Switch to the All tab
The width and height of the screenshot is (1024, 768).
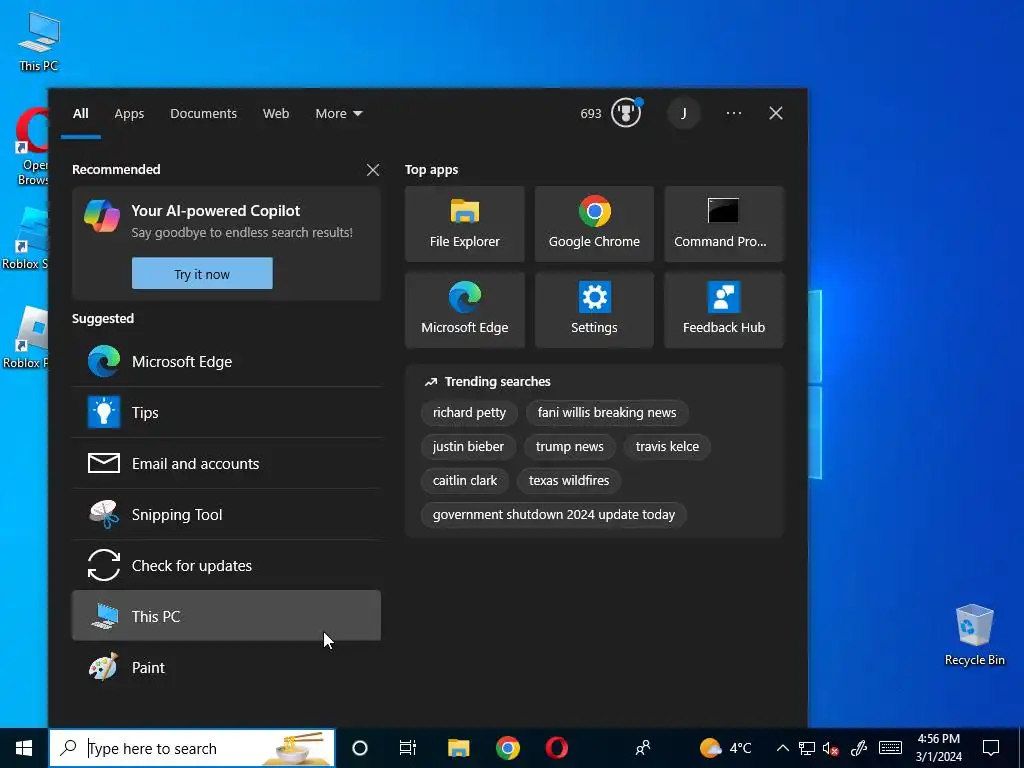81,114
